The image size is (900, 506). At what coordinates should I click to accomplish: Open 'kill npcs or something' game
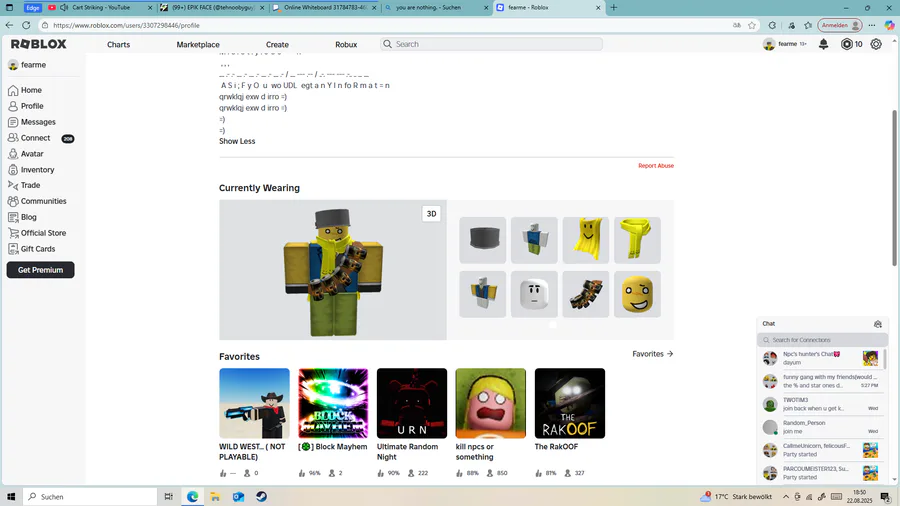tap(491, 403)
